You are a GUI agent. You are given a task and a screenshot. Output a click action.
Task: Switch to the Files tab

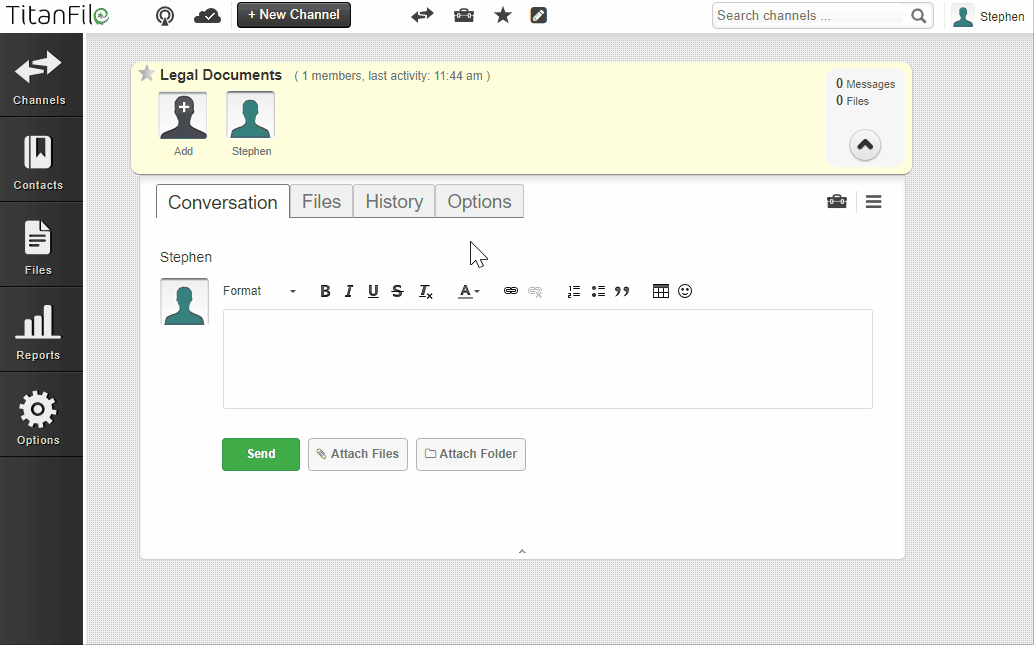(x=321, y=201)
